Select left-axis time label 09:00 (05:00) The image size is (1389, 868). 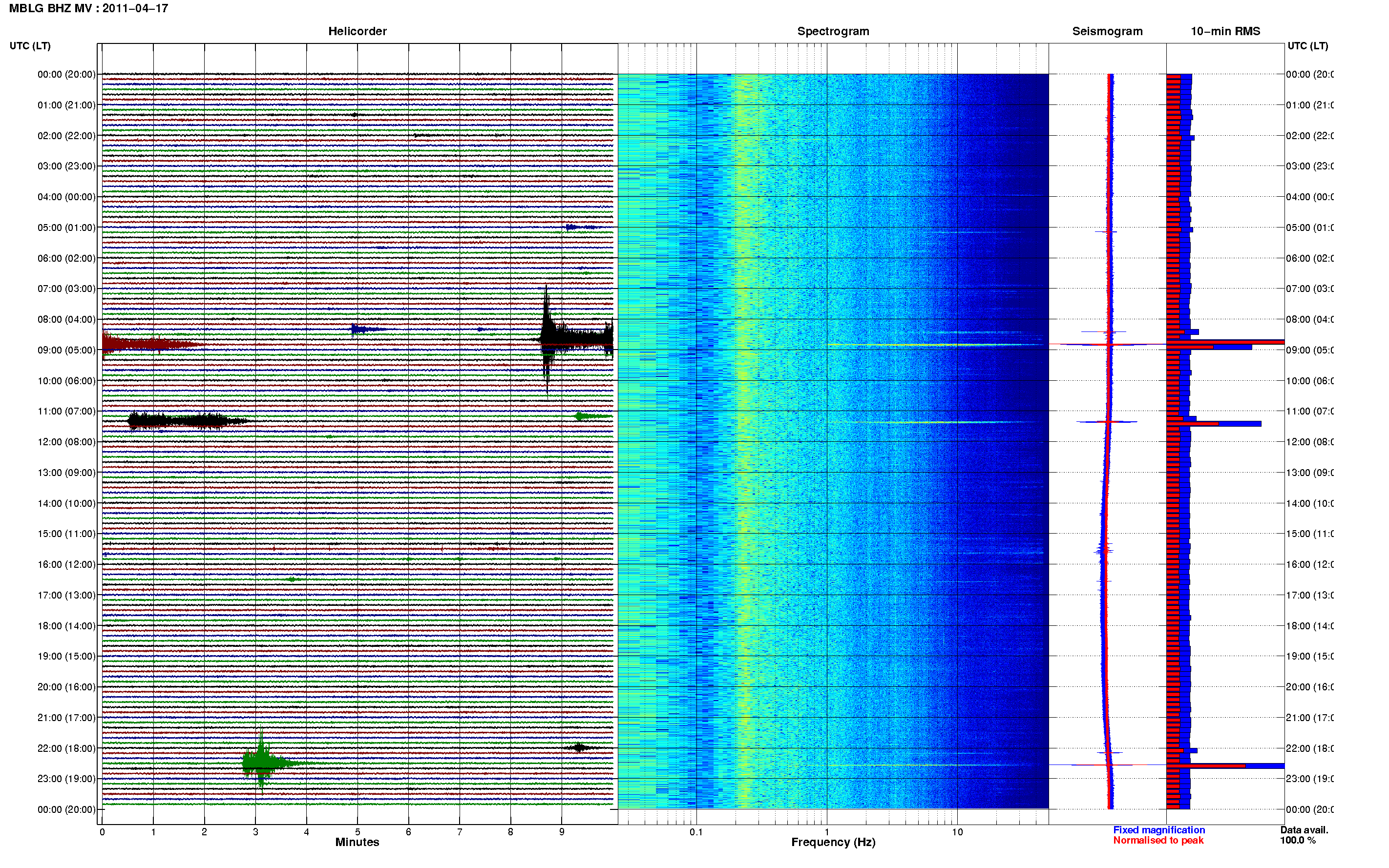click(x=66, y=350)
